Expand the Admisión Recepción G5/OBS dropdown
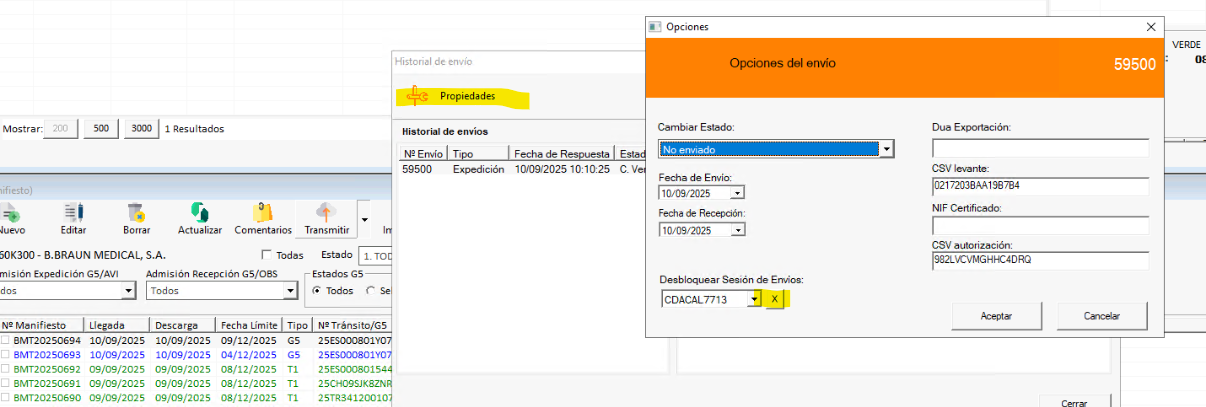Image resolution: width=1206 pixels, height=407 pixels. (x=291, y=291)
